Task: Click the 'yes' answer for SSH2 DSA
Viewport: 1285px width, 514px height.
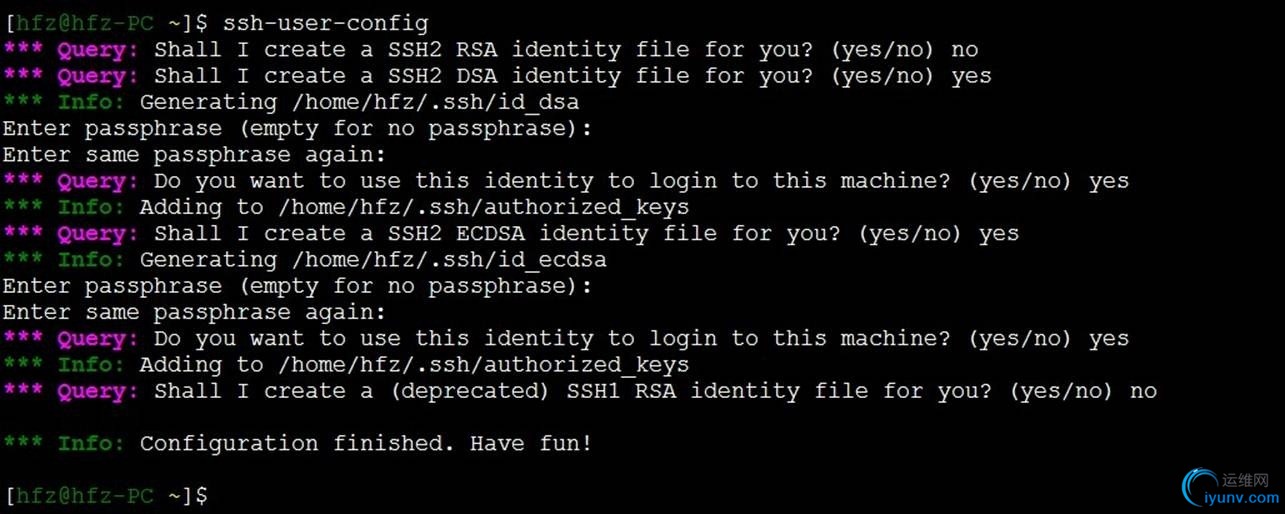Action: pyautogui.click(x=972, y=76)
